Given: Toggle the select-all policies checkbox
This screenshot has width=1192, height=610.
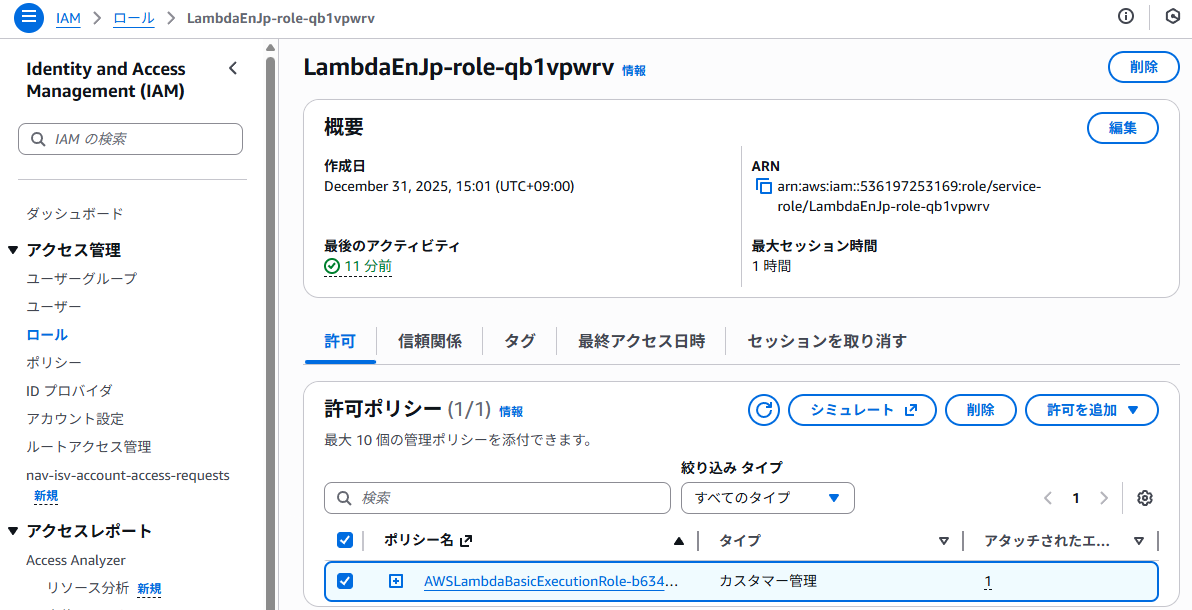Looking at the screenshot, I should point(345,540).
